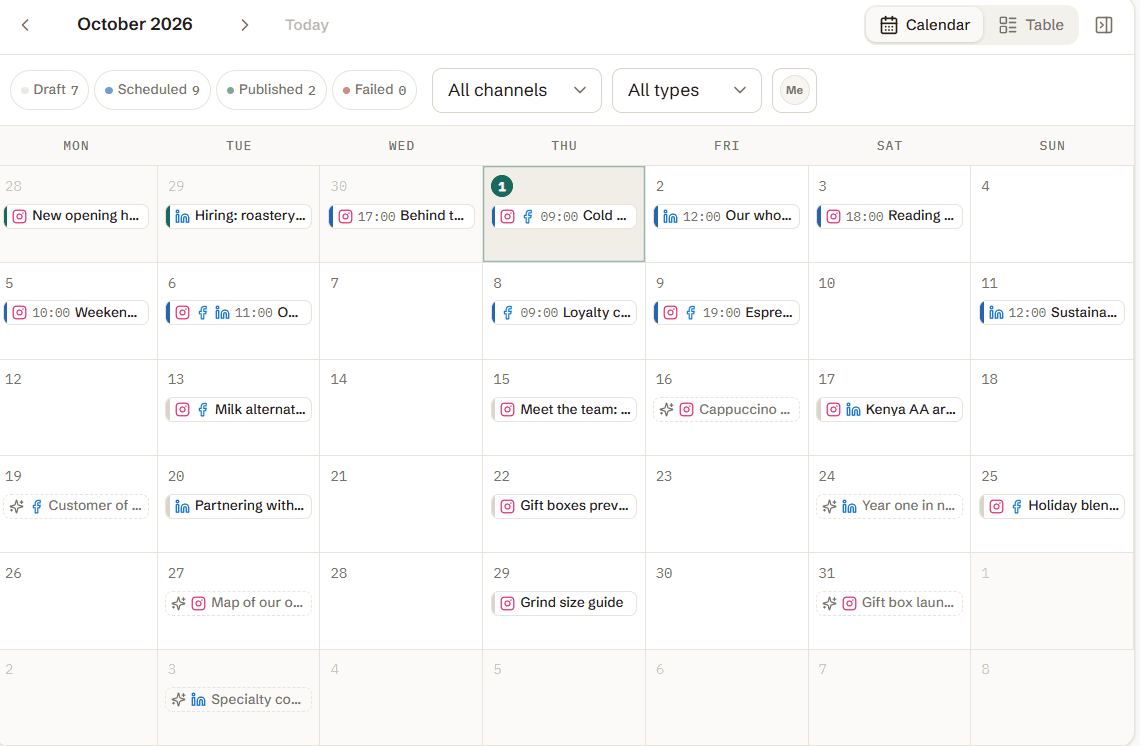Go to the next month

(244, 25)
